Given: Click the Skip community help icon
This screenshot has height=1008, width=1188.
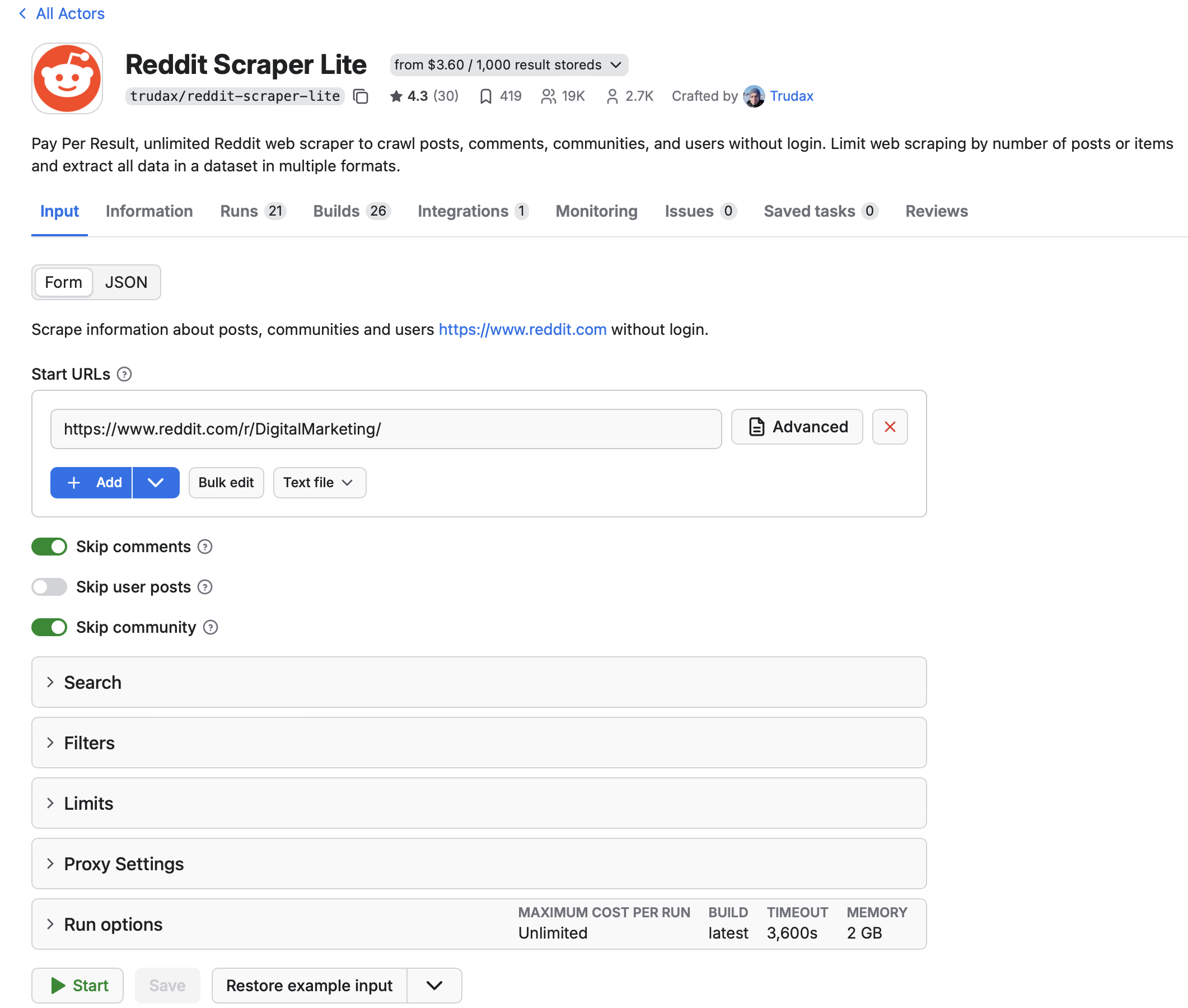Looking at the screenshot, I should click(210, 627).
